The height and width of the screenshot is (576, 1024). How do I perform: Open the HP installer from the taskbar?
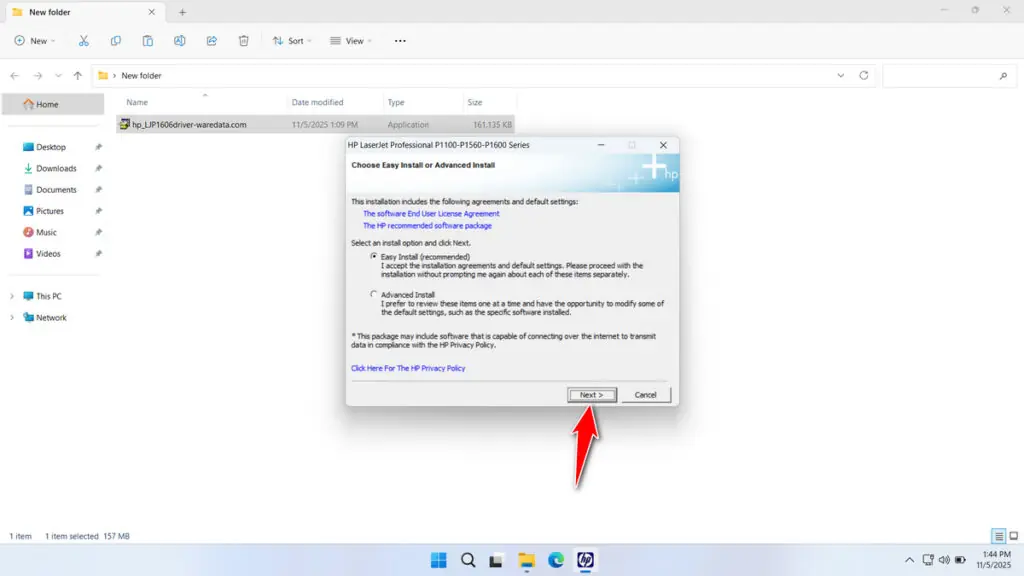tap(583, 561)
